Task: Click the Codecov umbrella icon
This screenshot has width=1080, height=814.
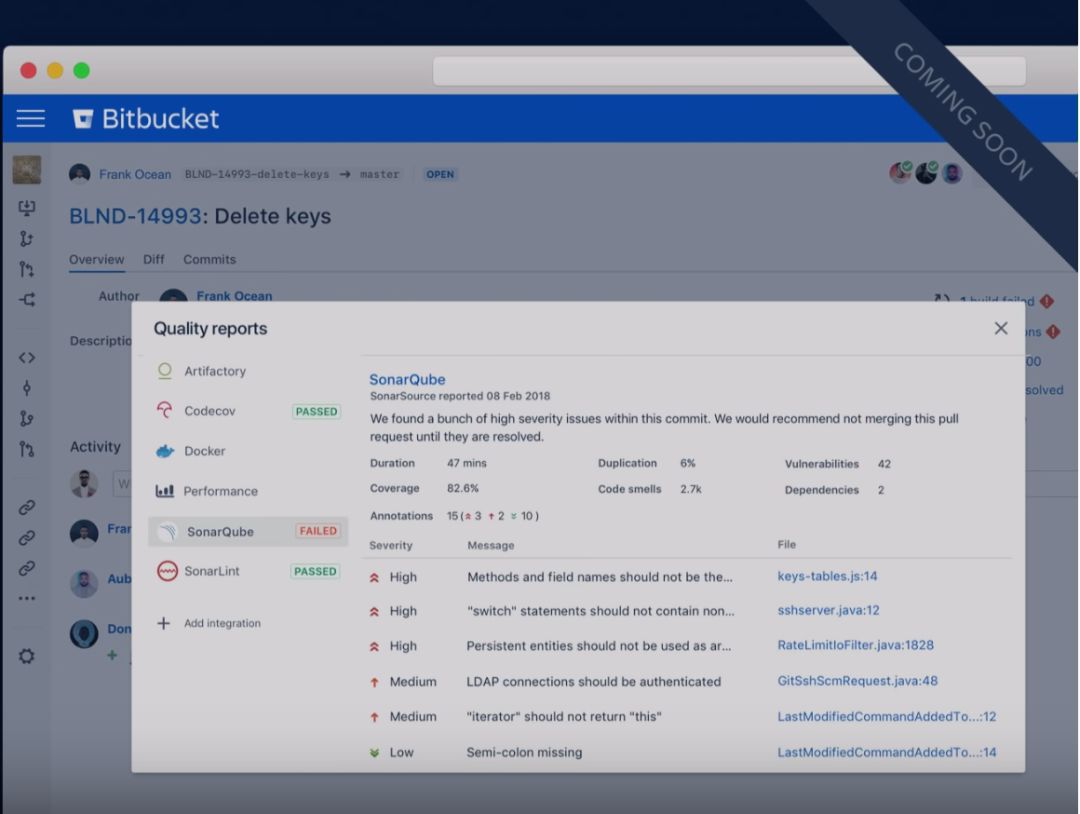Action: (165, 410)
